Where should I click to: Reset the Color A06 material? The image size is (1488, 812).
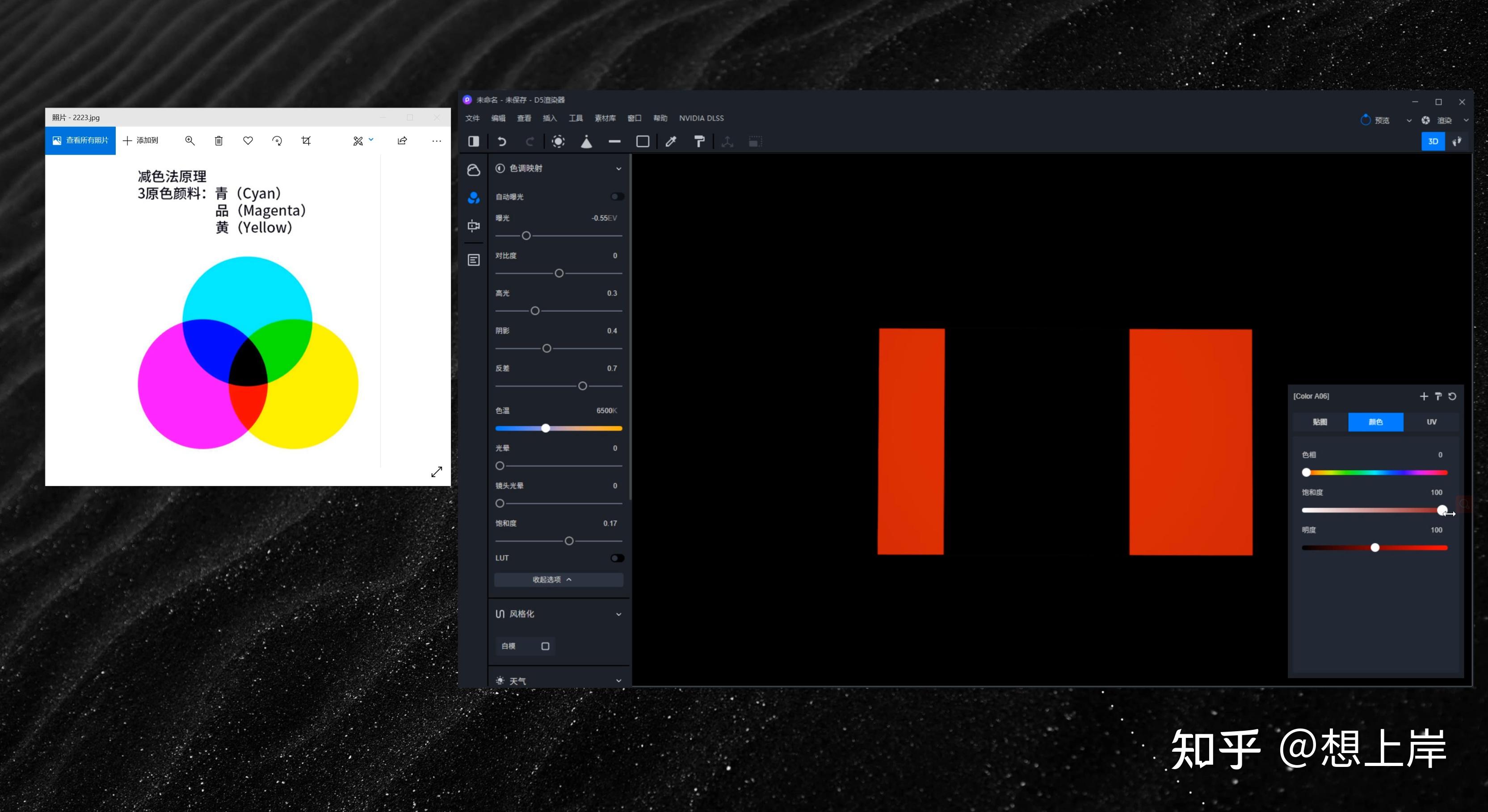[1452, 396]
